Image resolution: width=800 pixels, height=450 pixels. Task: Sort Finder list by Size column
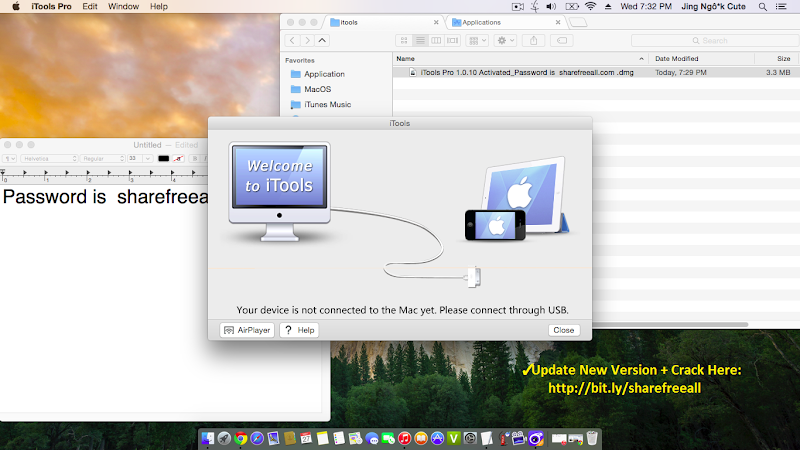(777, 59)
